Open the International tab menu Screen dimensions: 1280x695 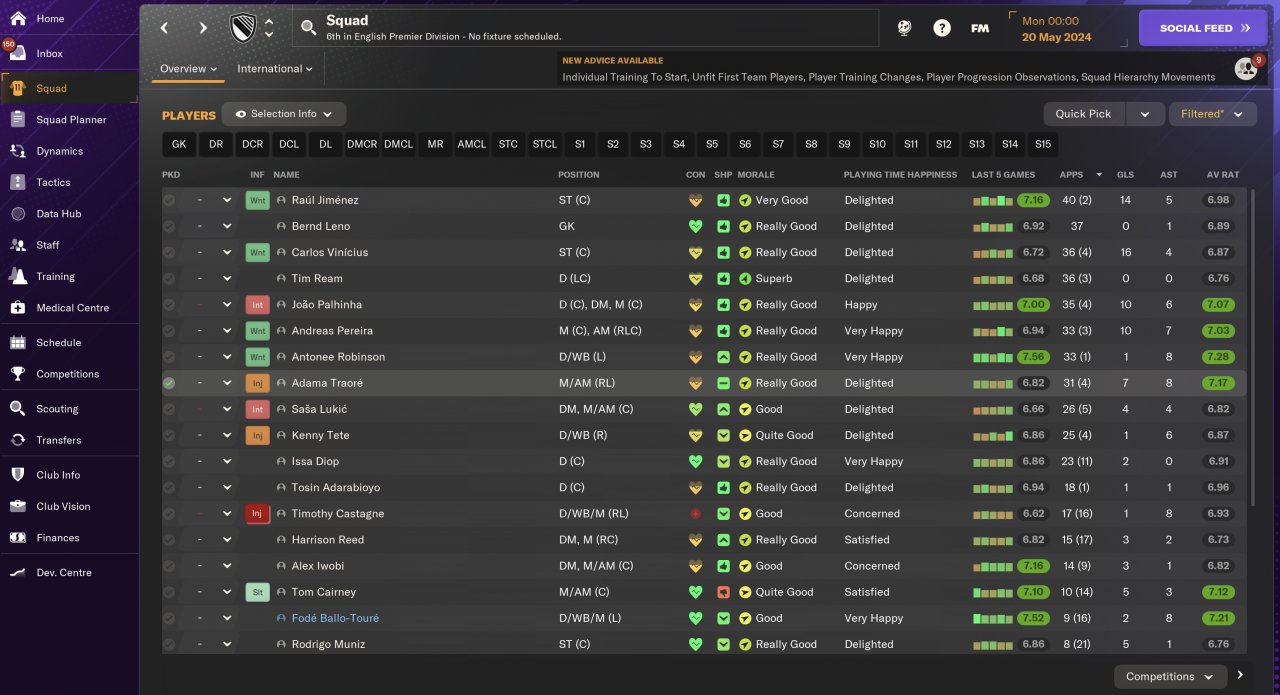[x=274, y=69]
